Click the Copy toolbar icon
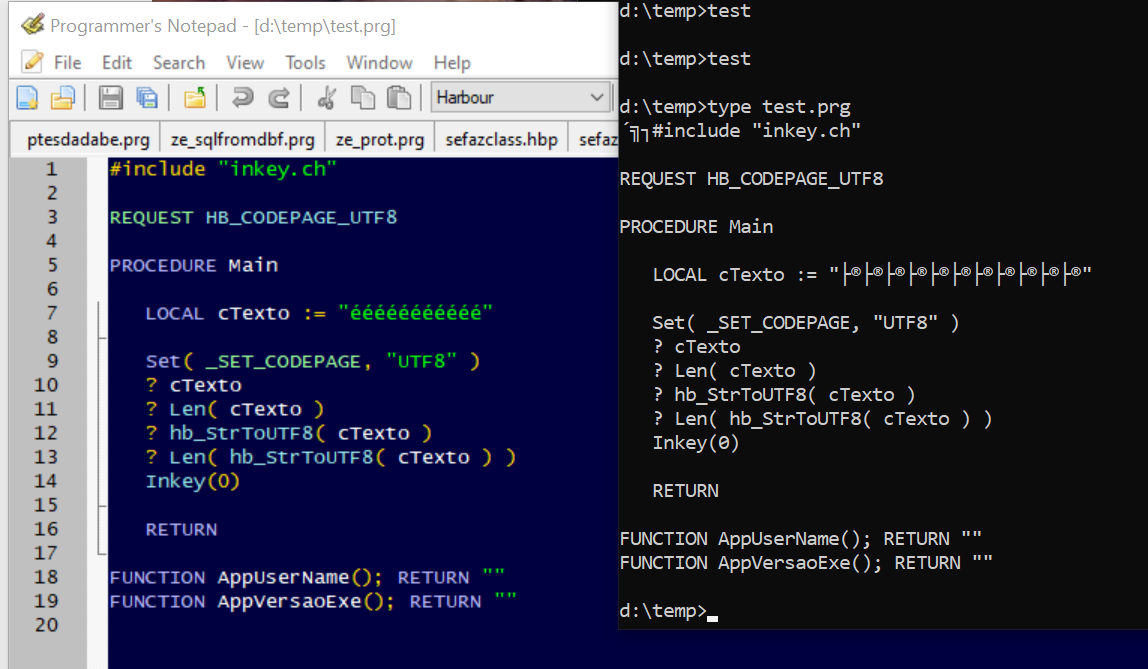 [363, 97]
